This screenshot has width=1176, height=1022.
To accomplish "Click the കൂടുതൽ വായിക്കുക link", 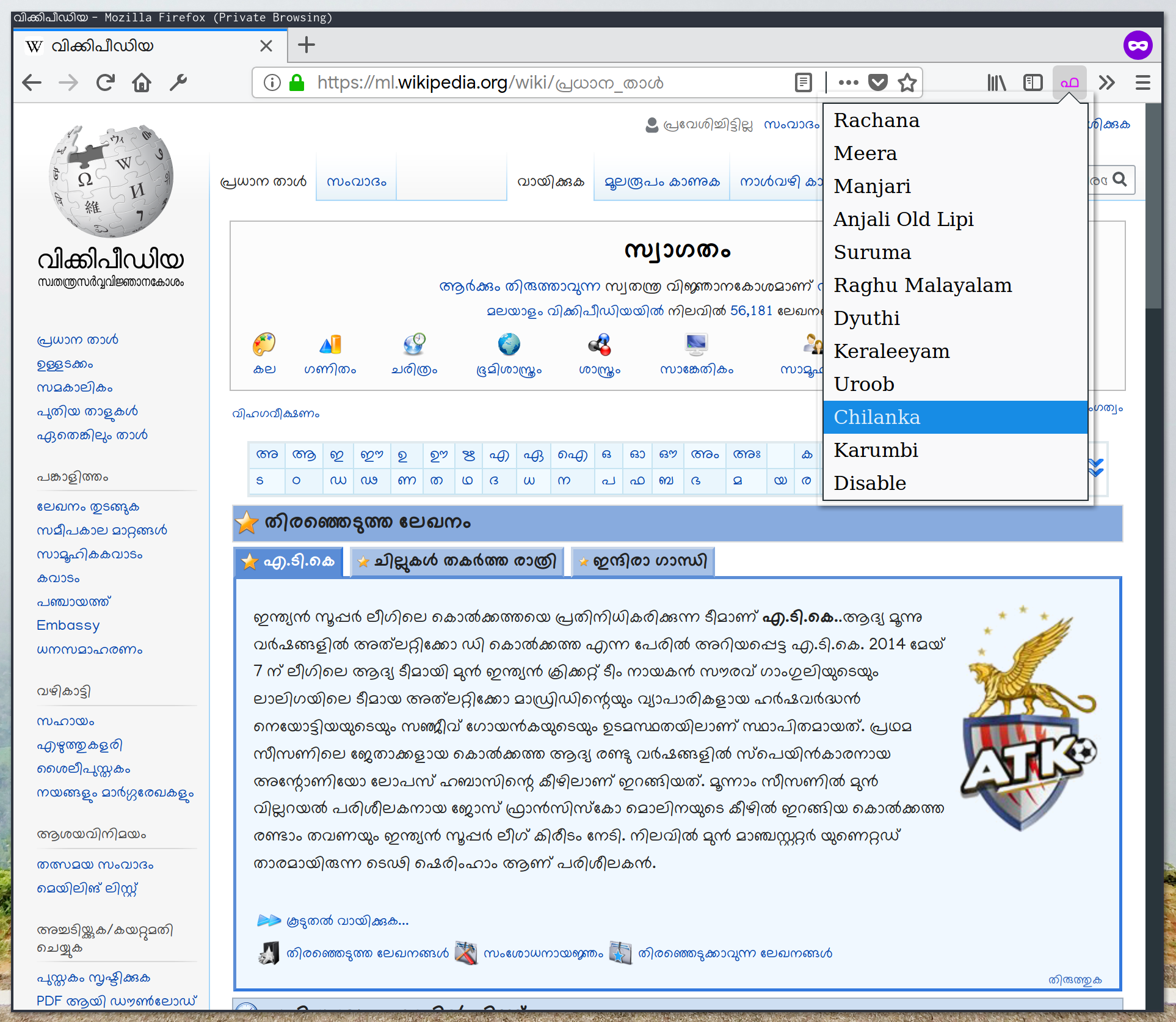I will click(x=347, y=921).
